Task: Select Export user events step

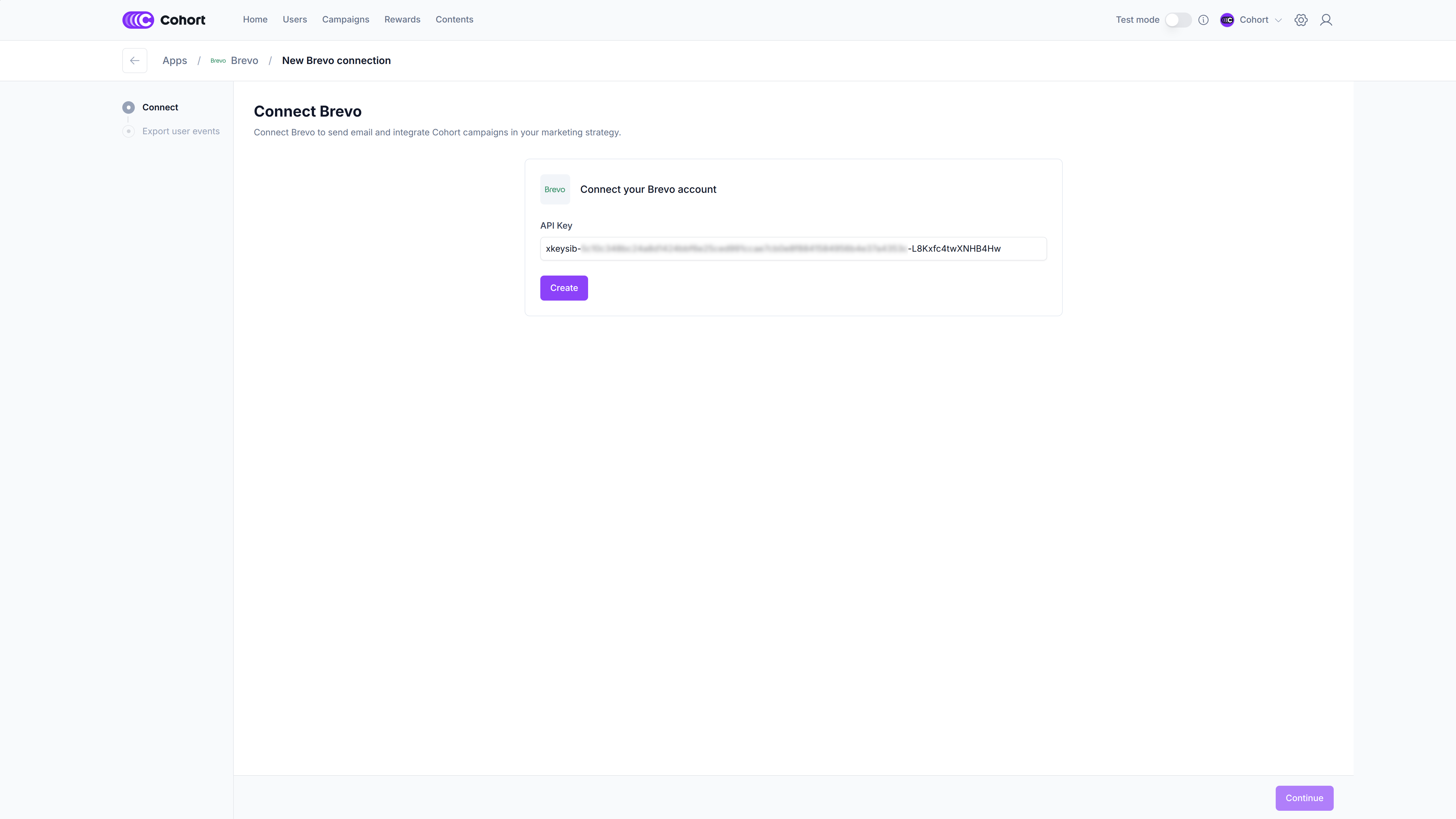Action: click(180, 131)
